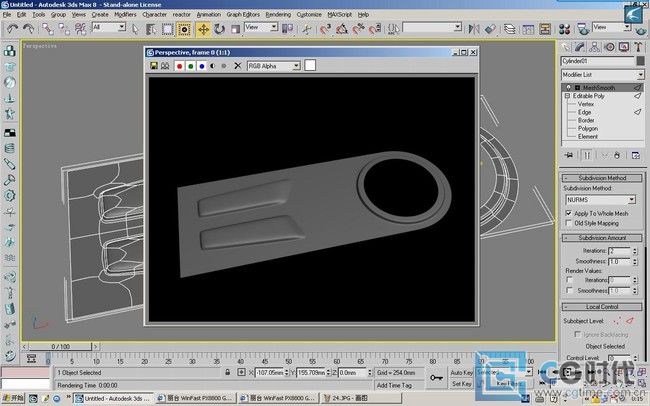This screenshot has height=406, width=650.
Task: Collapse the Subdivision Amount rollout
Action: pos(602,238)
